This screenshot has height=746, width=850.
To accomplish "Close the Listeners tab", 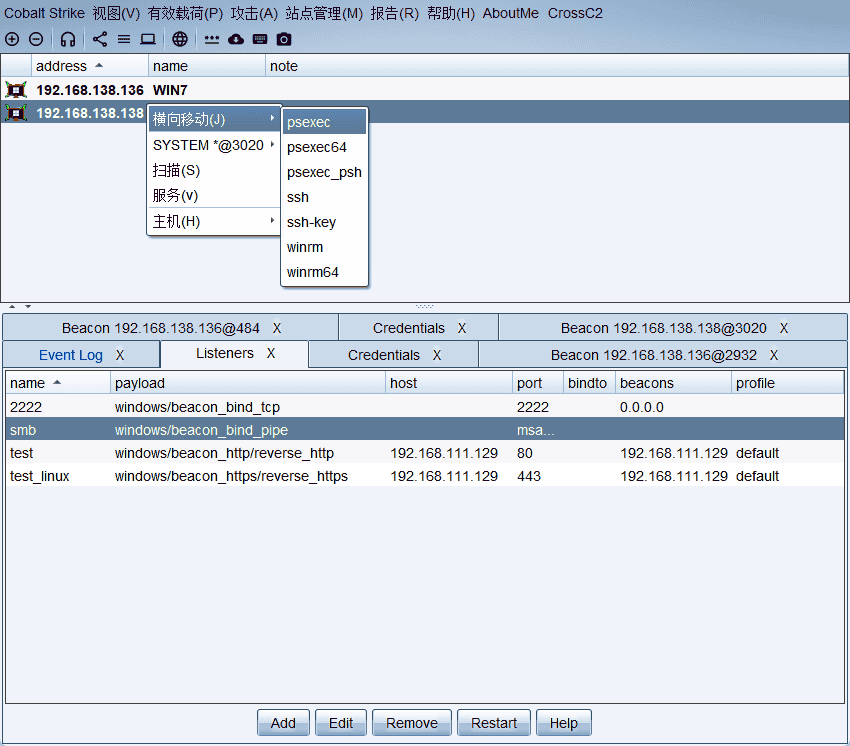I will point(271,354).
